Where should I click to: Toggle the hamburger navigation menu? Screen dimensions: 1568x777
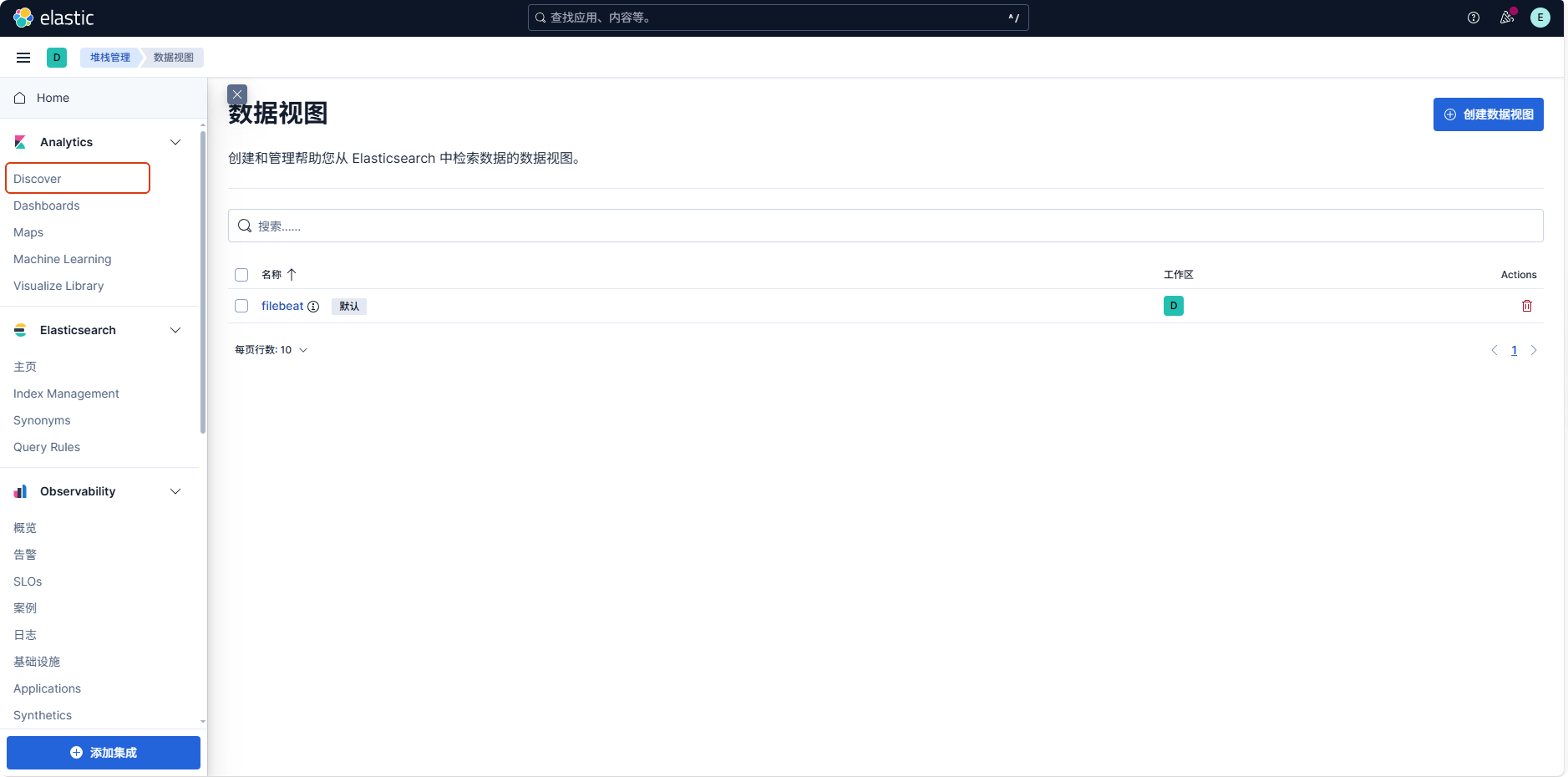pyautogui.click(x=23, y=58)
